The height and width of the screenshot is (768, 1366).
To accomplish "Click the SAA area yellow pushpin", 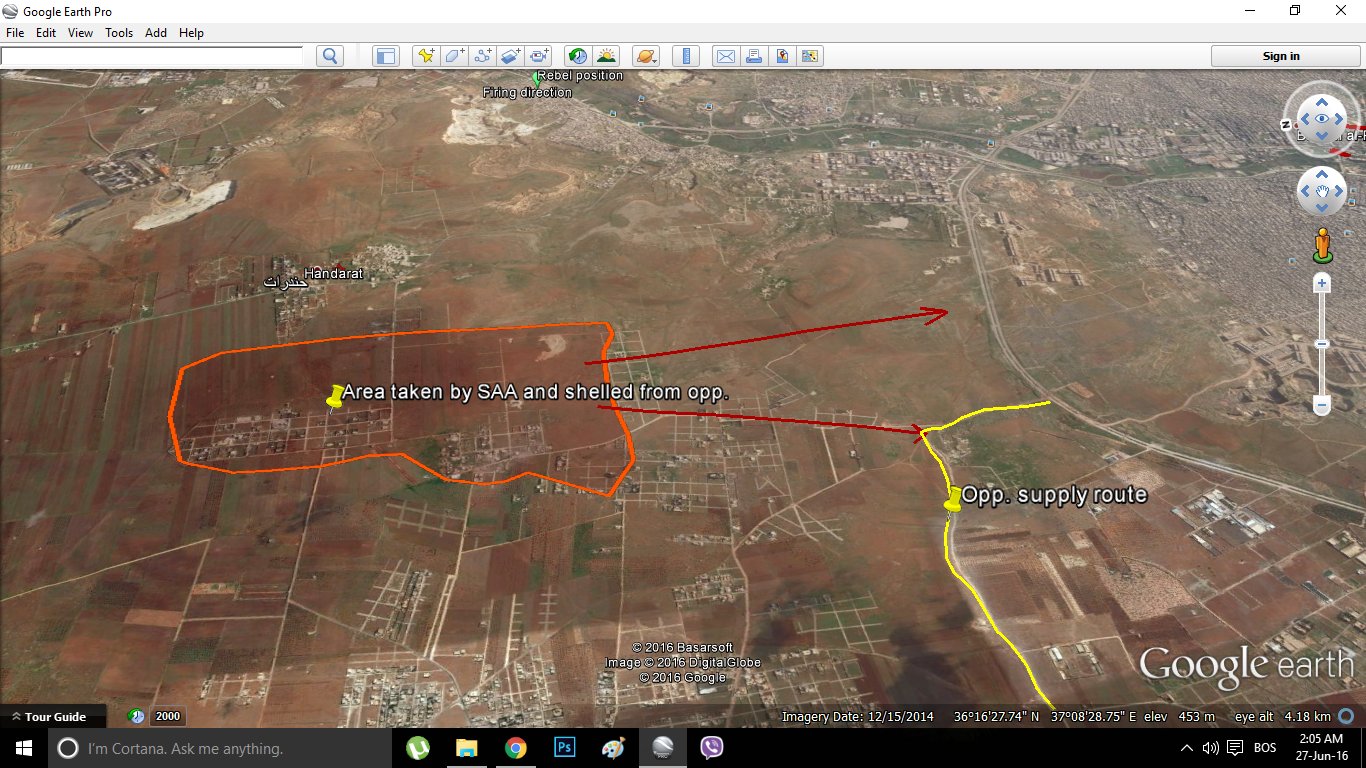I will pyautogui.click(x=335, y=397).
